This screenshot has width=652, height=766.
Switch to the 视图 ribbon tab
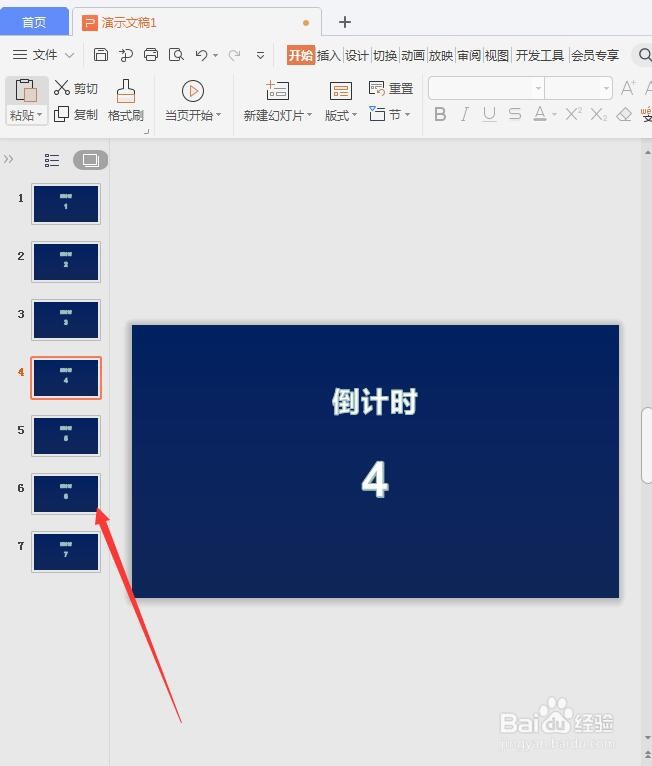[497, 56]
